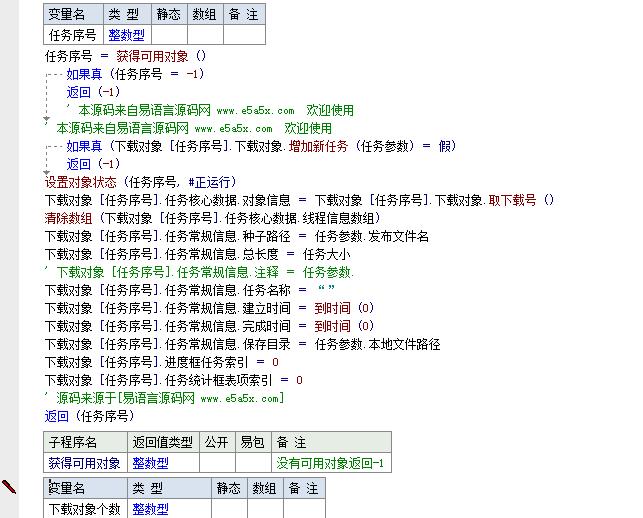643x518 pixels.
Task: Select the first variable table's 整数型 type cell
Action: click(x=127, y=35)
